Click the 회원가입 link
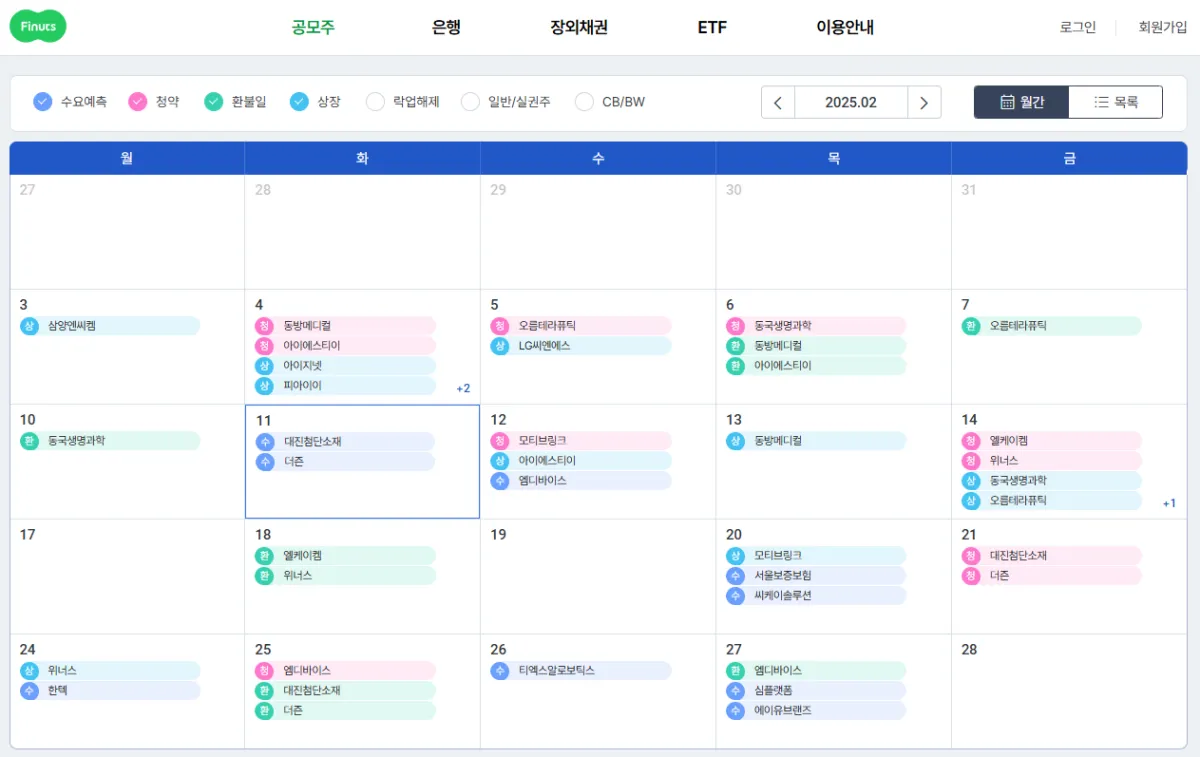Screen dimensions: 1200x757 1163,27
